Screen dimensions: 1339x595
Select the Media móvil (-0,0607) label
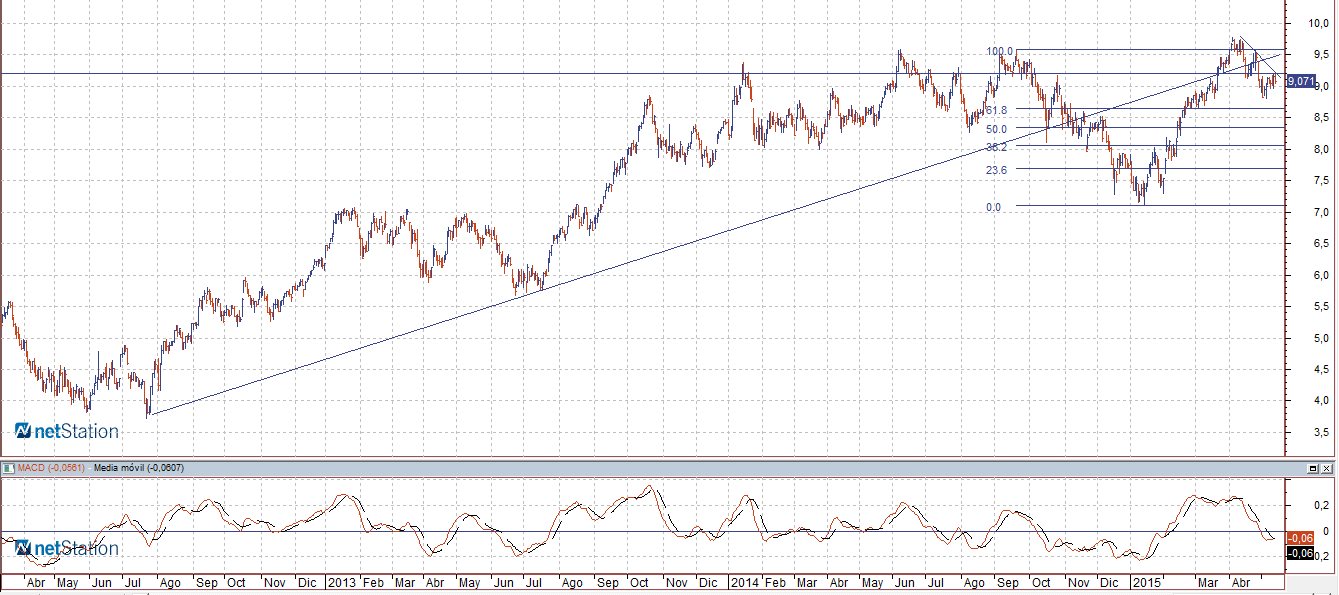pyautogui.click(x=132, y=468)
